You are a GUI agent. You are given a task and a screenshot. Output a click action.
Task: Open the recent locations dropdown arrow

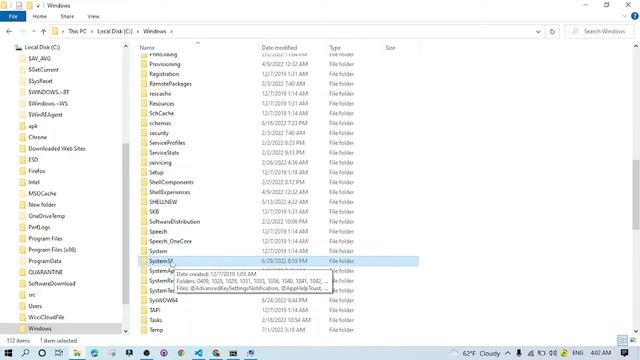[33, 31]
